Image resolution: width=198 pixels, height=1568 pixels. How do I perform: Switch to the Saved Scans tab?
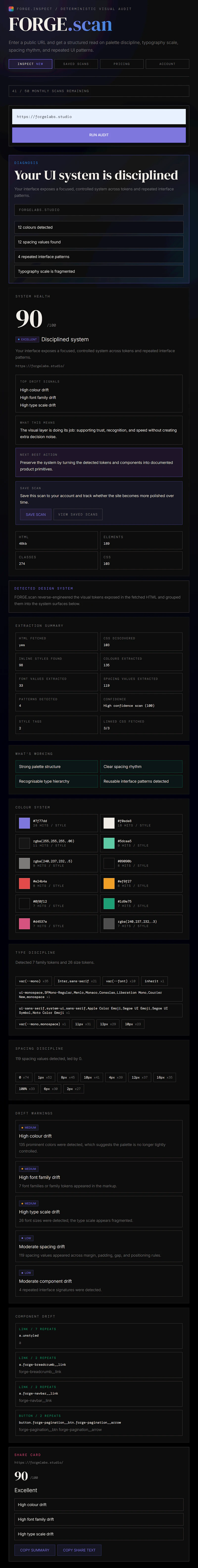76,64
